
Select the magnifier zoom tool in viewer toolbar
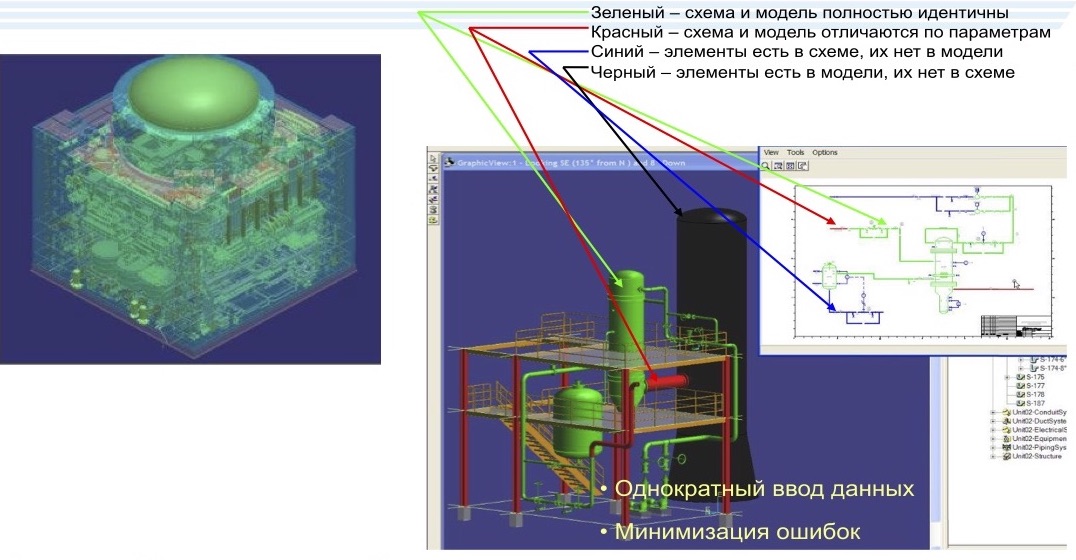coord(766,166)
